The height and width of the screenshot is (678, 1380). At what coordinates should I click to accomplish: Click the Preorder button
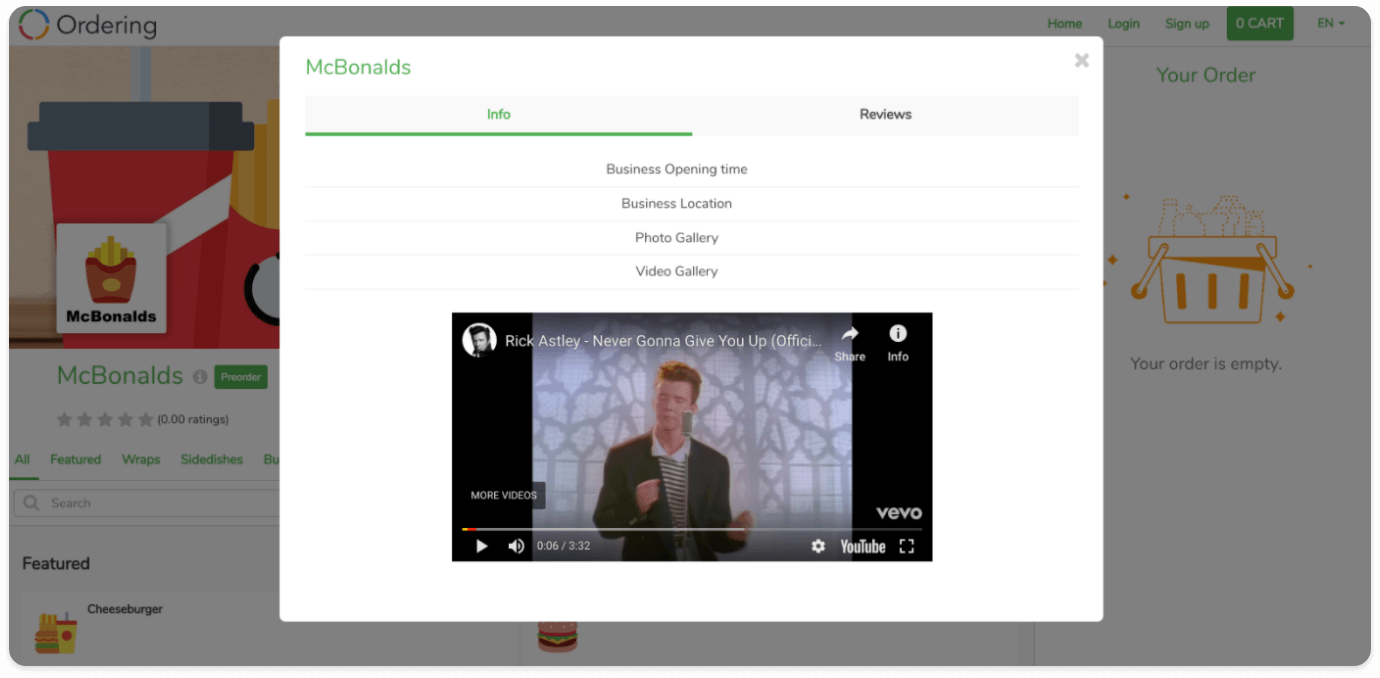pos(241,377)
